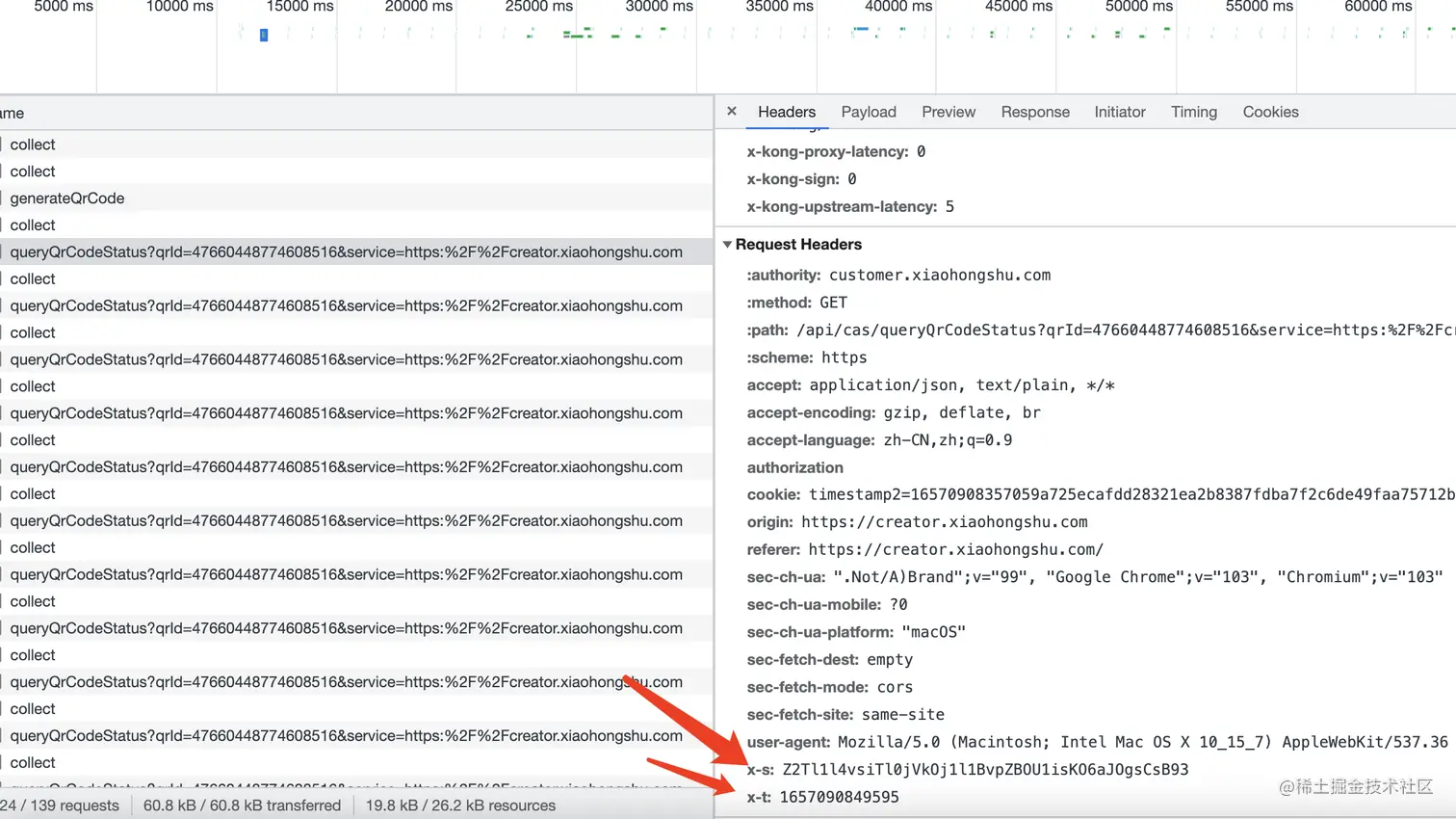
Task: Click the sec-fetch-dest empty header
Action: click(829, 660)
